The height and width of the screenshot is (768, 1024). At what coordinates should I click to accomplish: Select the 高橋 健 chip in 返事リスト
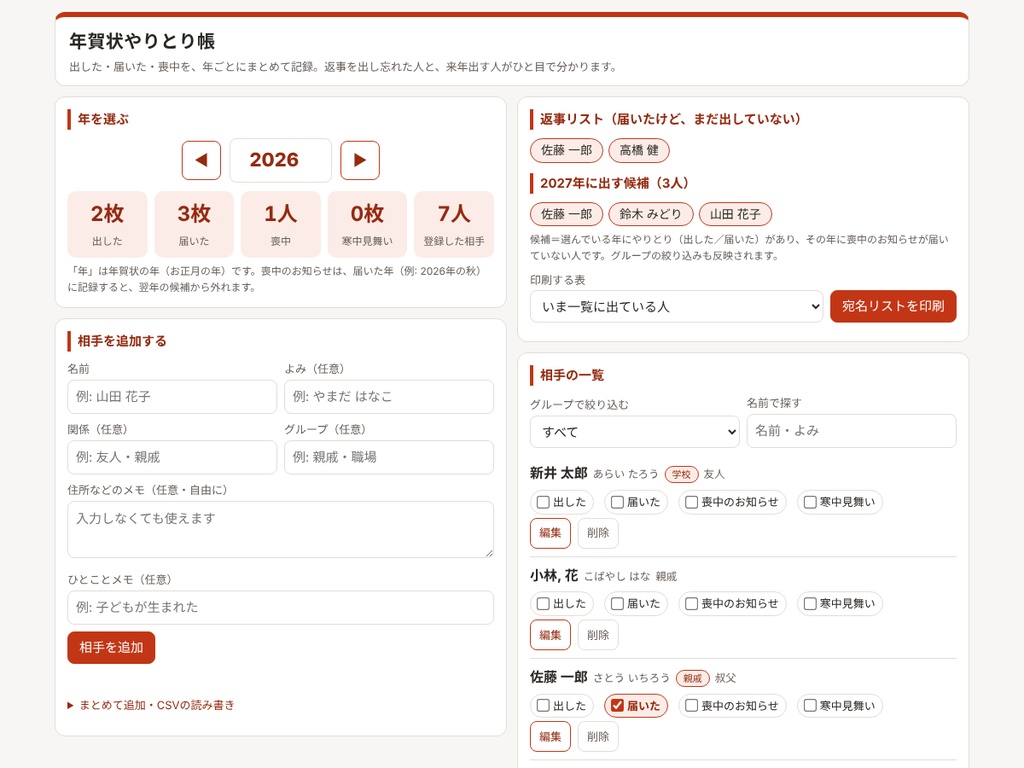click(x=639, y=150)
